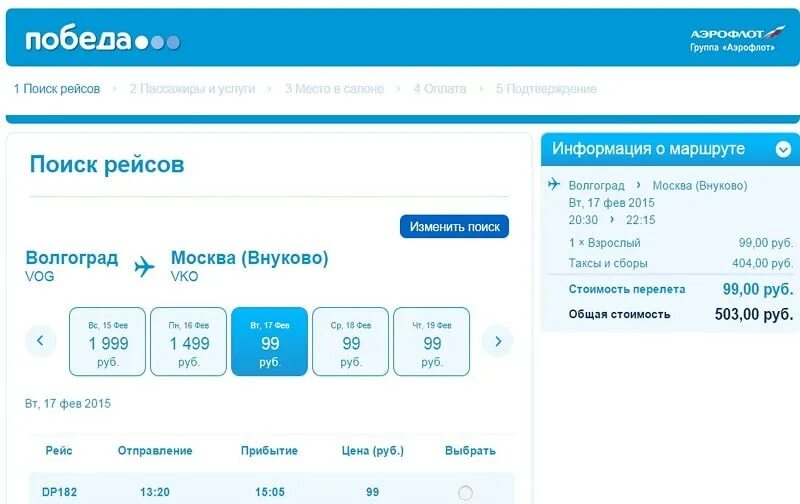Image resolution: width=800 pixels, height=504 pixels.
Task: Go to step 2 Пассажиры и услуги
Action: pos(192,89)
